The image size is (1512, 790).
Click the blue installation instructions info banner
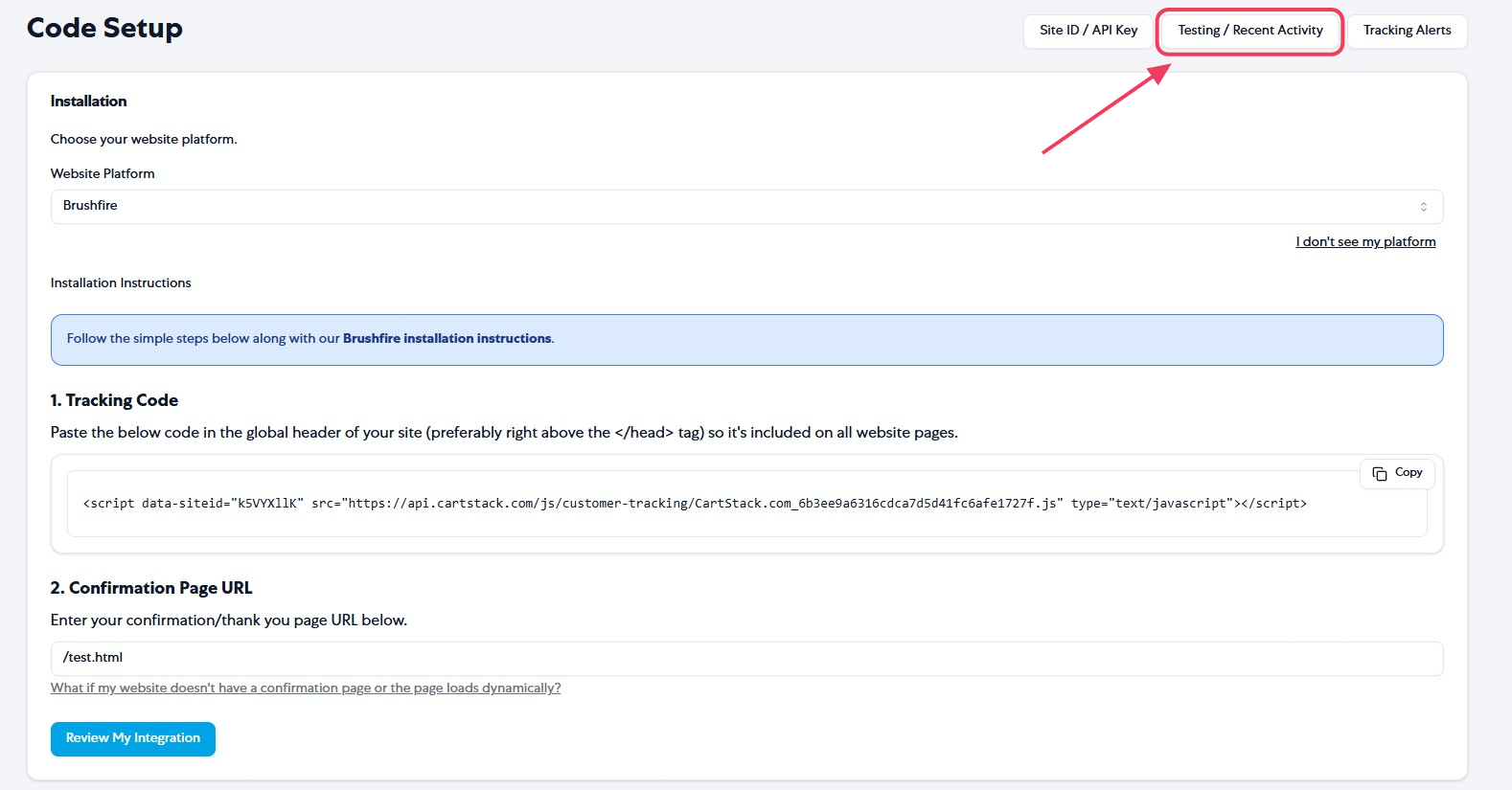click(x=746, y=340)
